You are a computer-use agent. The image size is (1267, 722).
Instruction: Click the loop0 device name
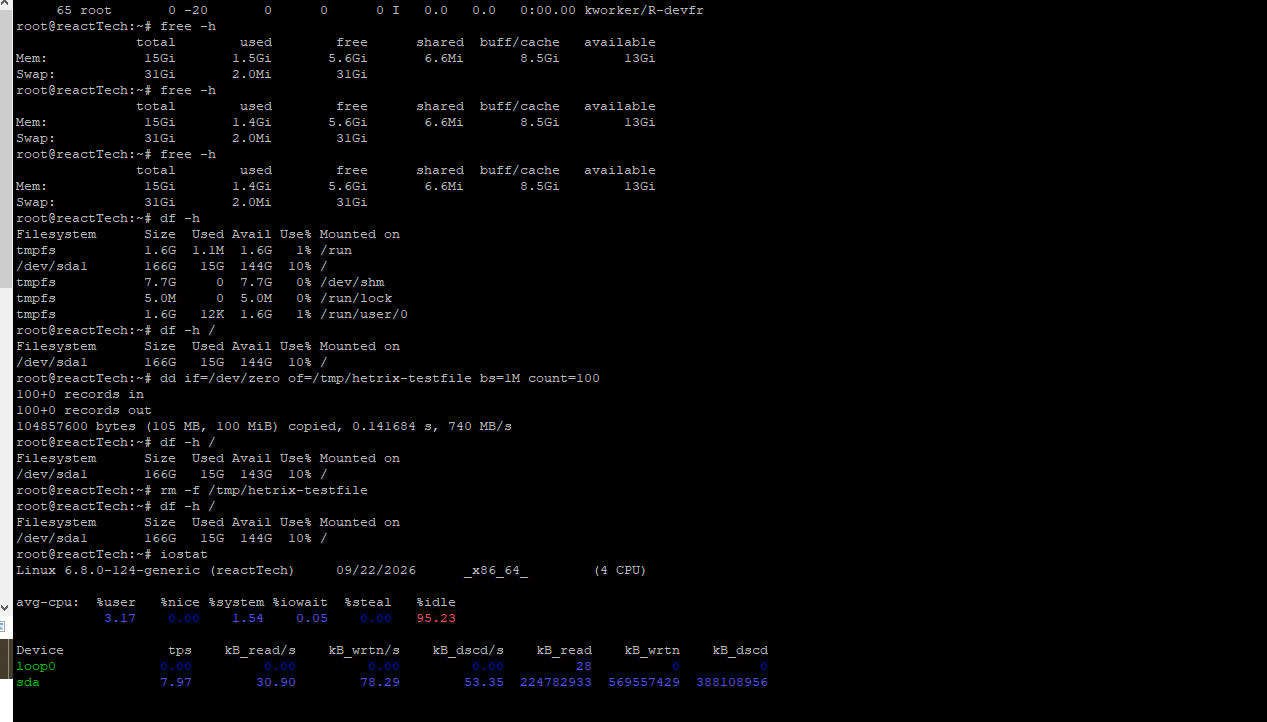(36, 666)
